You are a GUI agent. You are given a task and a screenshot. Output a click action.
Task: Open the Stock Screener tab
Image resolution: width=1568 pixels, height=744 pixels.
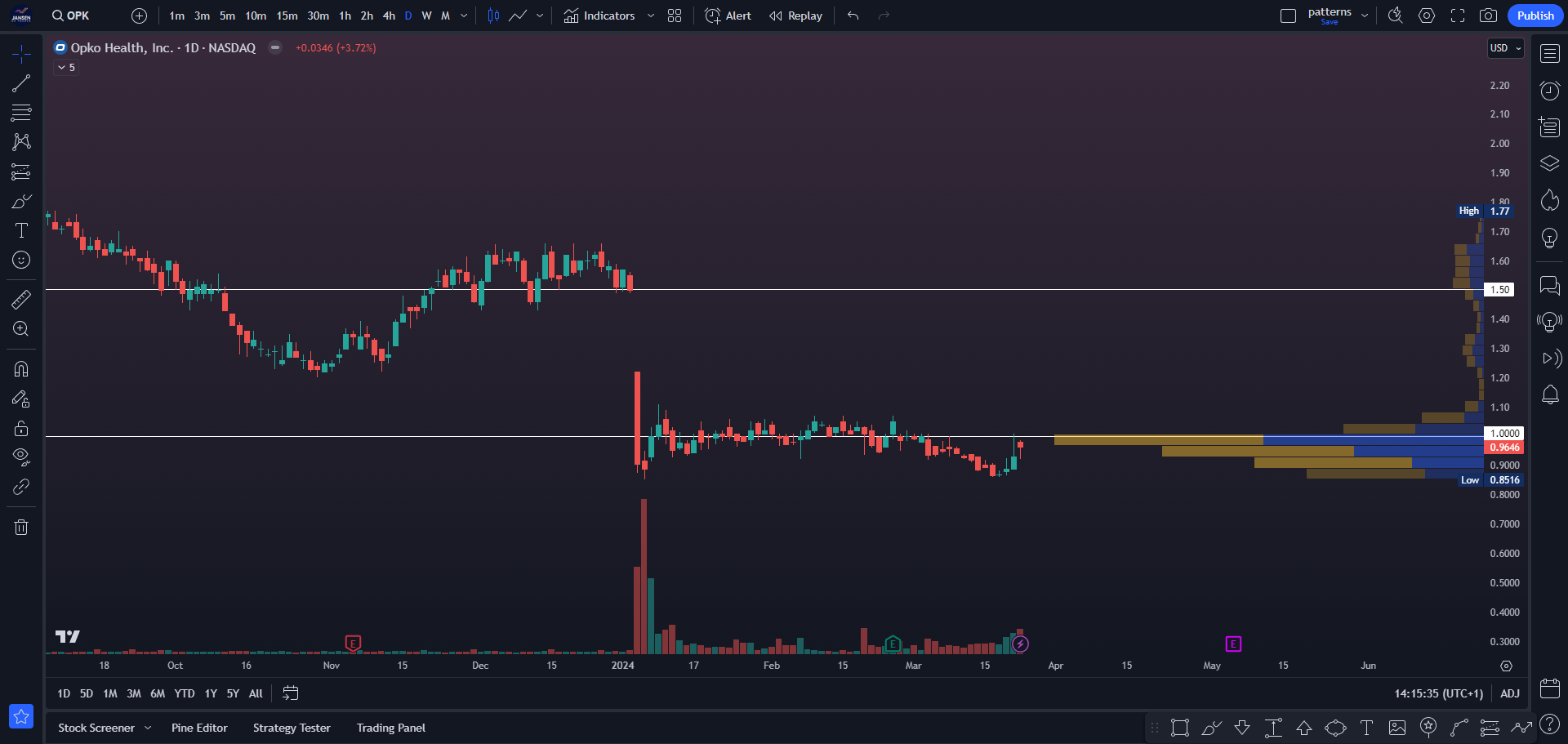(96, 728)
